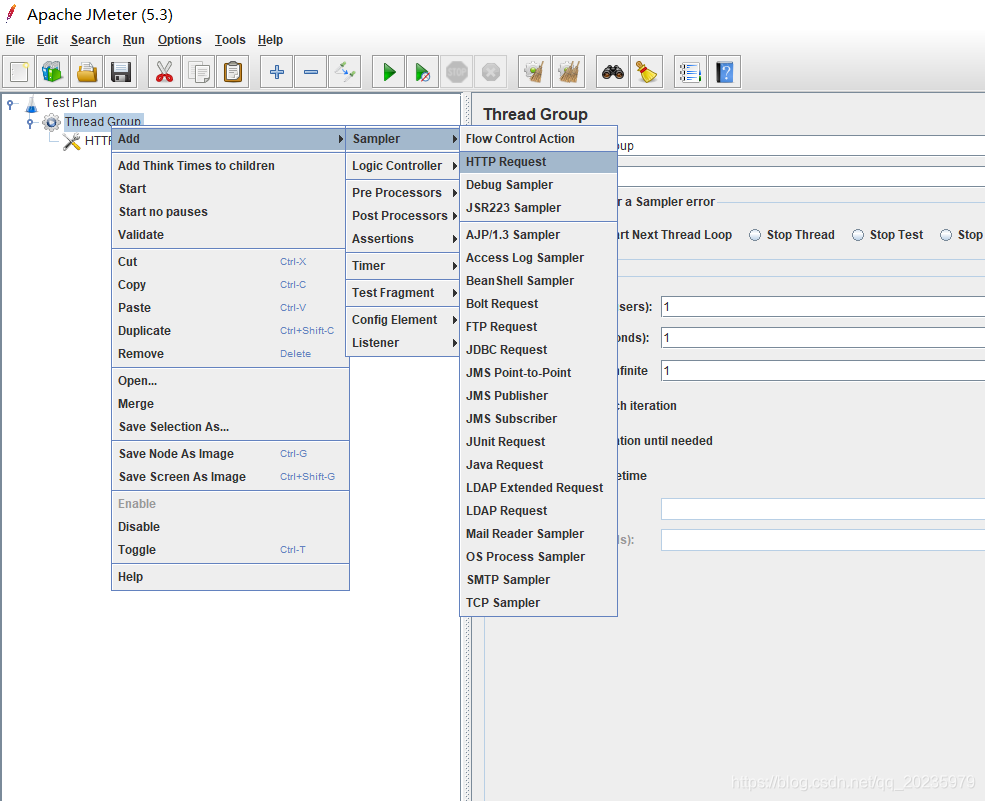This screenshot has width=985, height=801.
Task: Choose HTTP Request from the Sampler list
Action: 538,162
